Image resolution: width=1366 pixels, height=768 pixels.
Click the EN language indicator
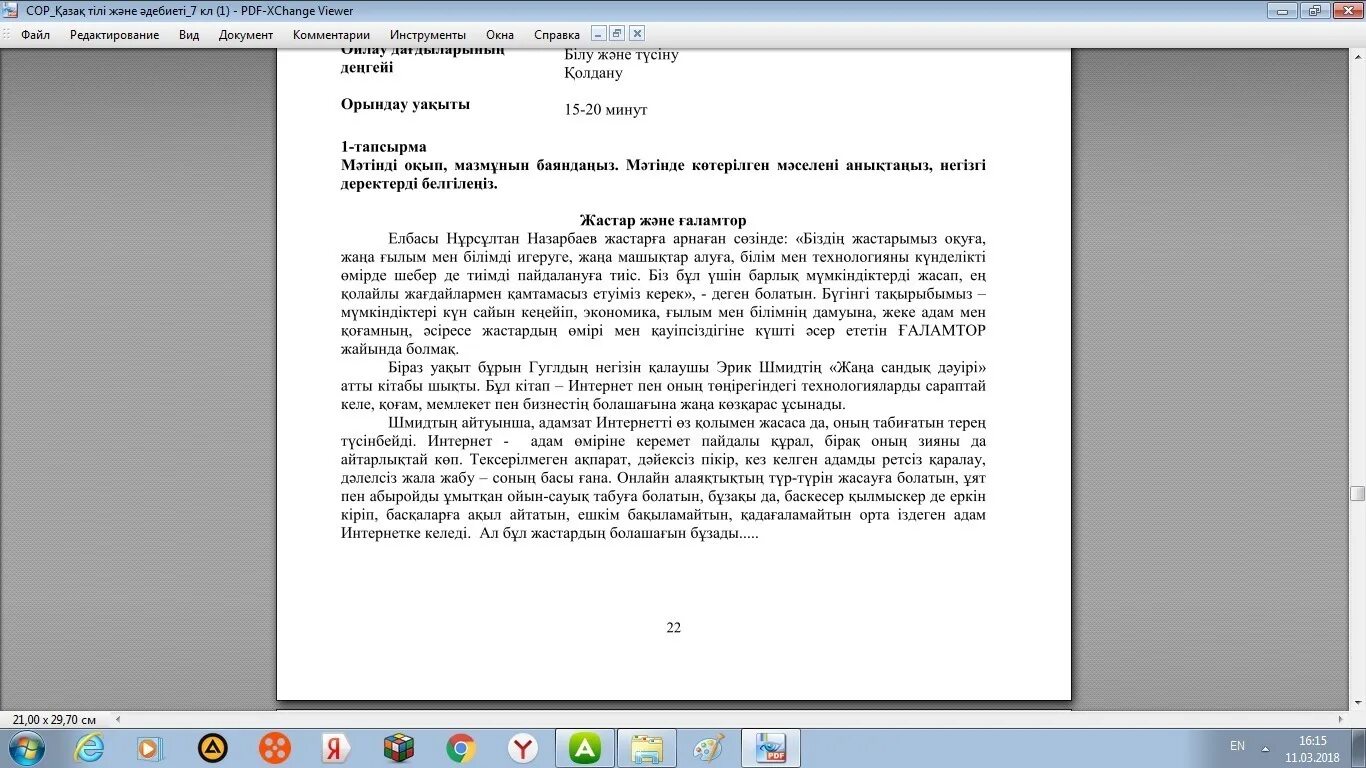[1237, 746]
